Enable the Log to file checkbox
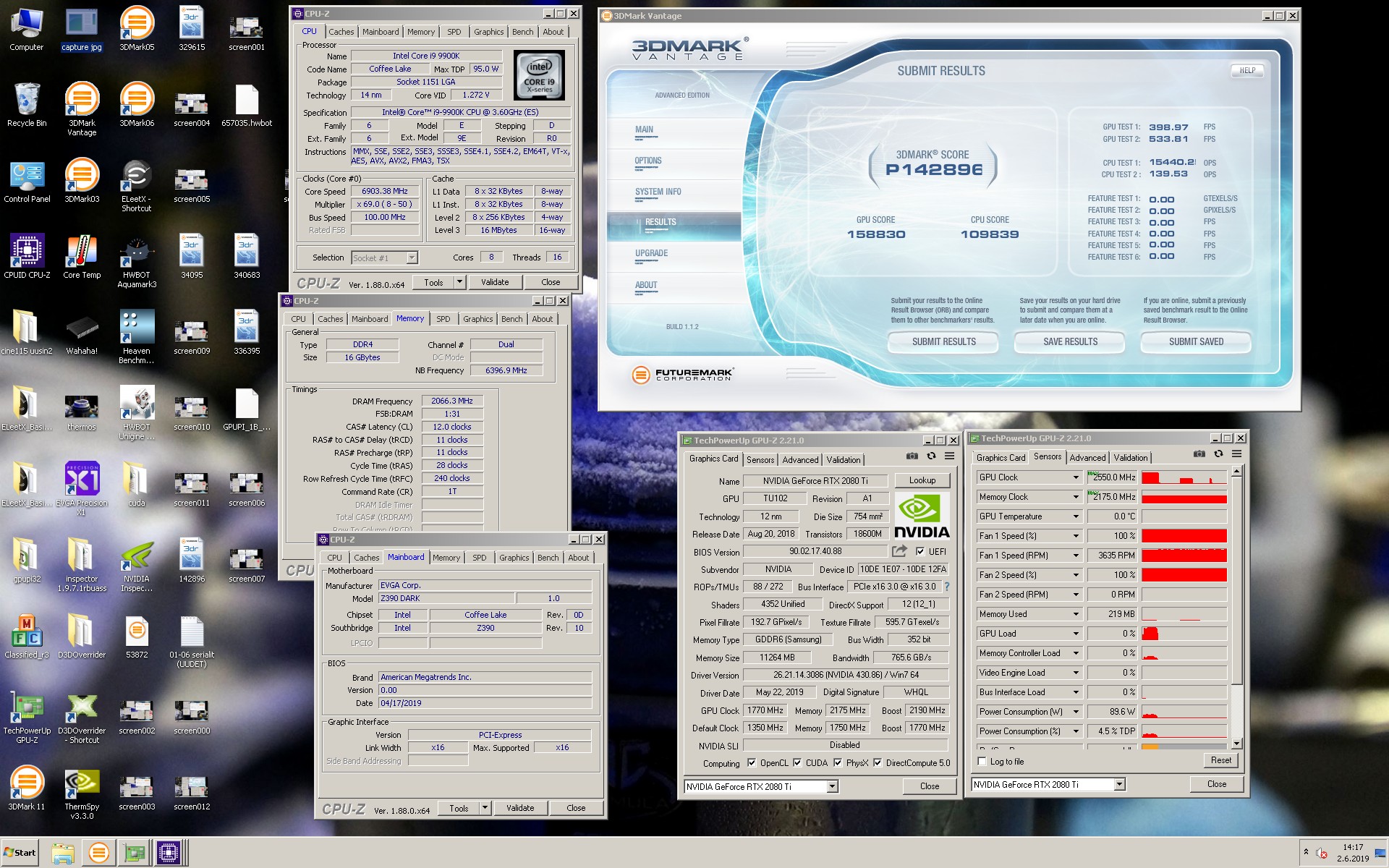 (x=982, y=761)
